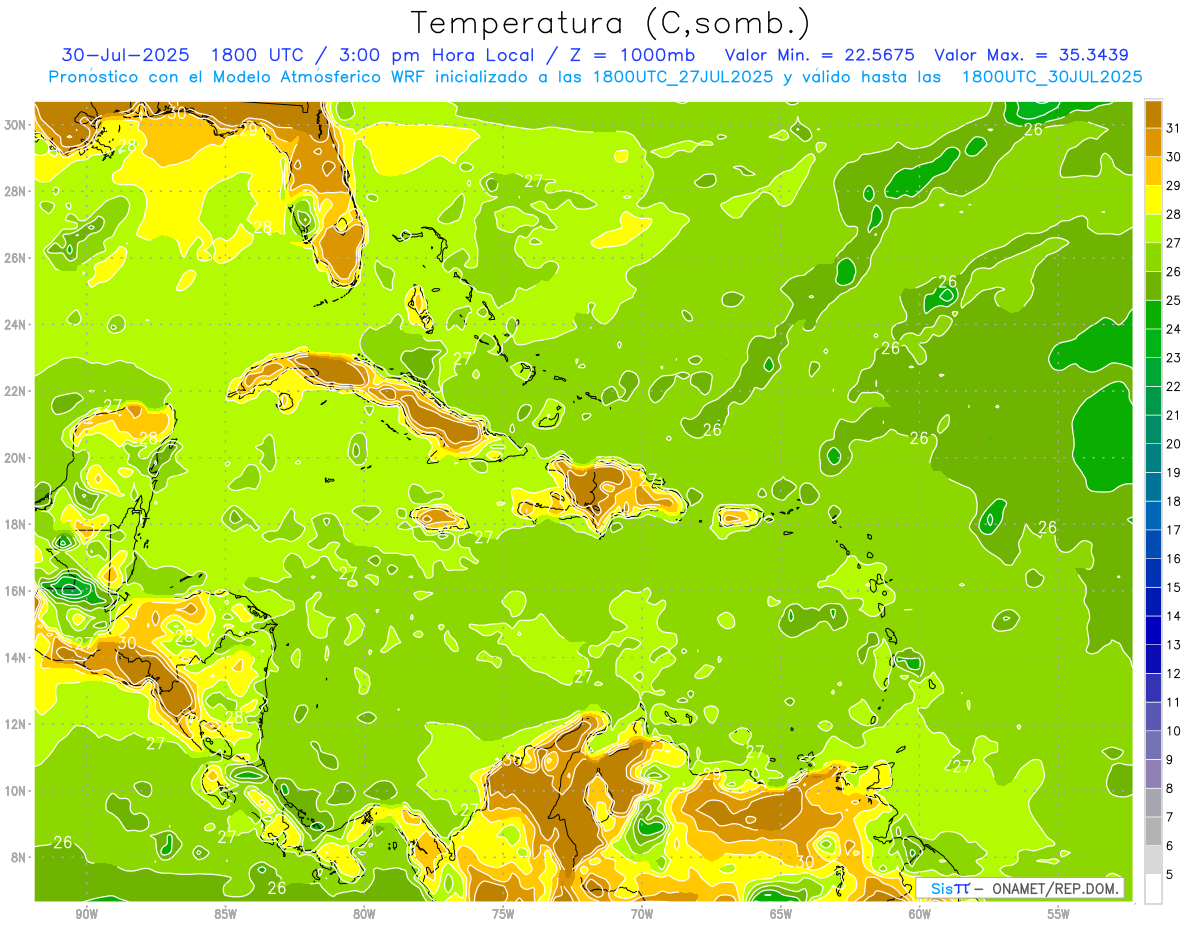Click the brown colorbar swatch above 31
The width and height of the screenshot is (1200, 927).
coord(1153,114)
